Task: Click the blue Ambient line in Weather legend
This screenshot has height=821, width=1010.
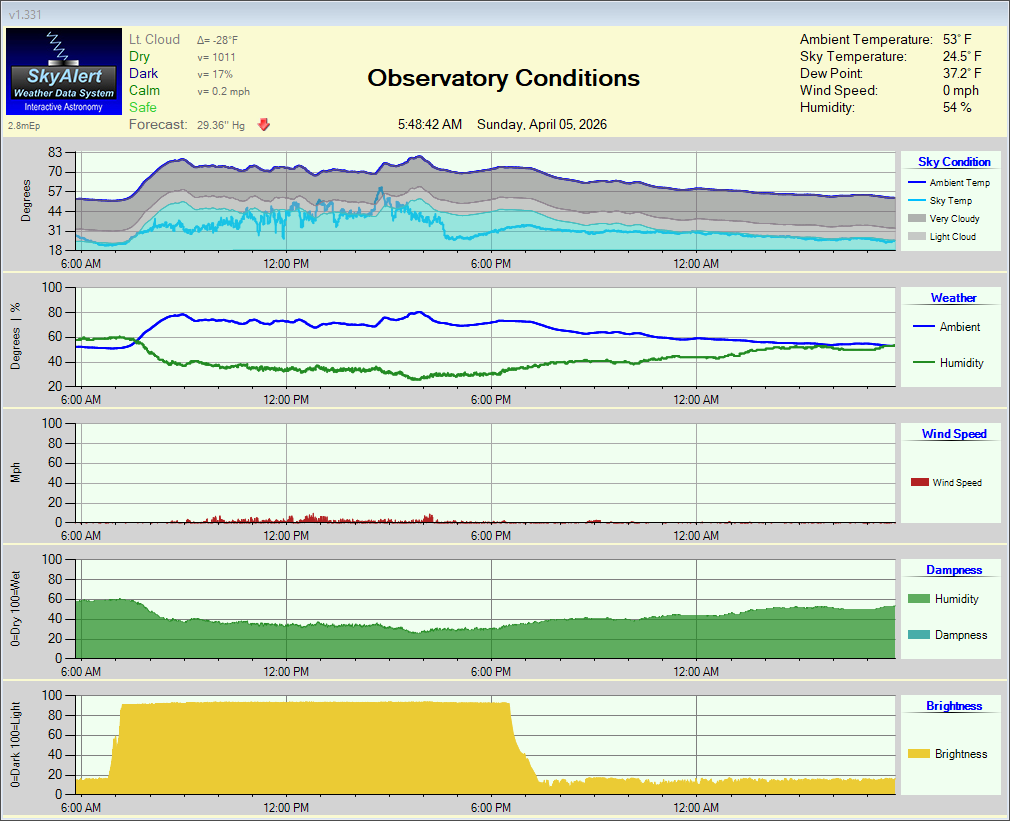Action: point(923,327)
